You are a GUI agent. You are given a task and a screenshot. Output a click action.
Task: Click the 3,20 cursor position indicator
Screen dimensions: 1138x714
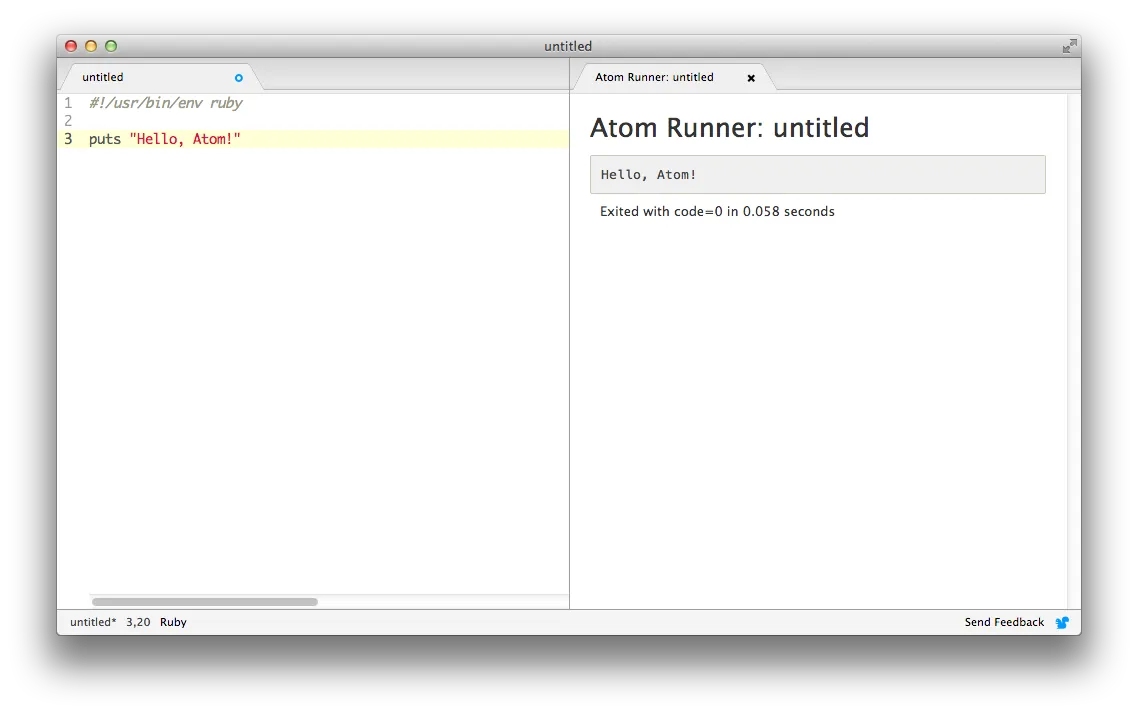point(138,623)
